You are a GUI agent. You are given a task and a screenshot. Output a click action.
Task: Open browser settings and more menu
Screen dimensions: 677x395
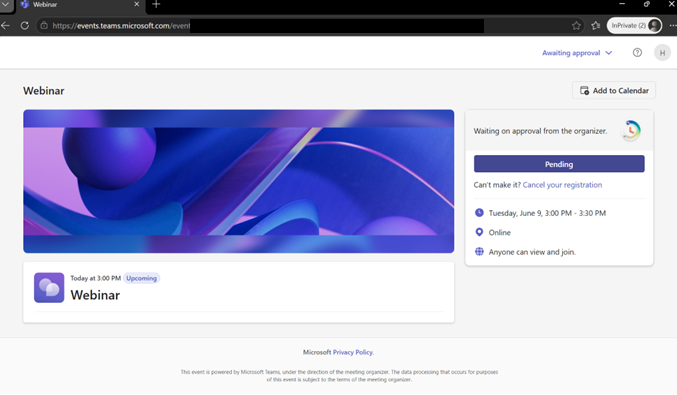pyautogui.click(x=672, y=25)
